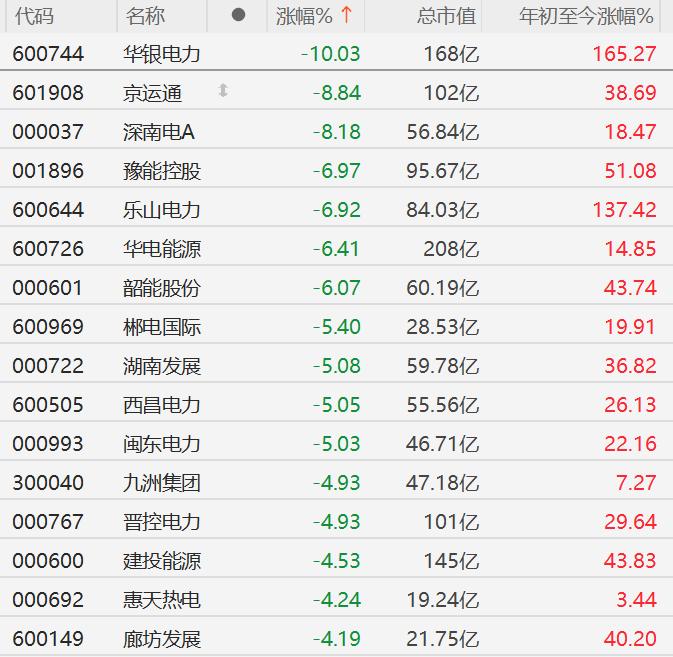Viewport: 673px width, 657px height.
Task: Click market cap 208亿
Action: tap(451, 249)
